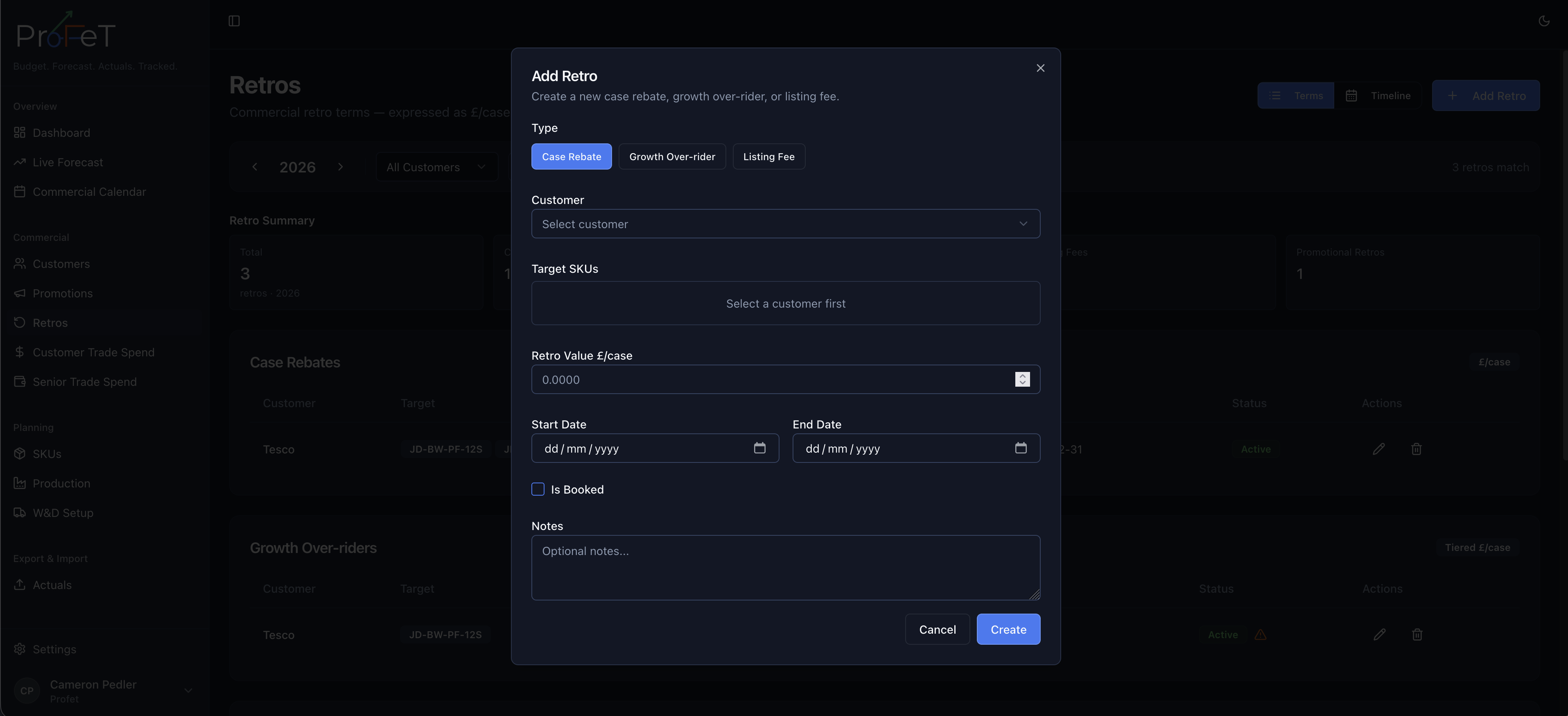
Task: Click Create to save the retro
Action: (1008, 630)
